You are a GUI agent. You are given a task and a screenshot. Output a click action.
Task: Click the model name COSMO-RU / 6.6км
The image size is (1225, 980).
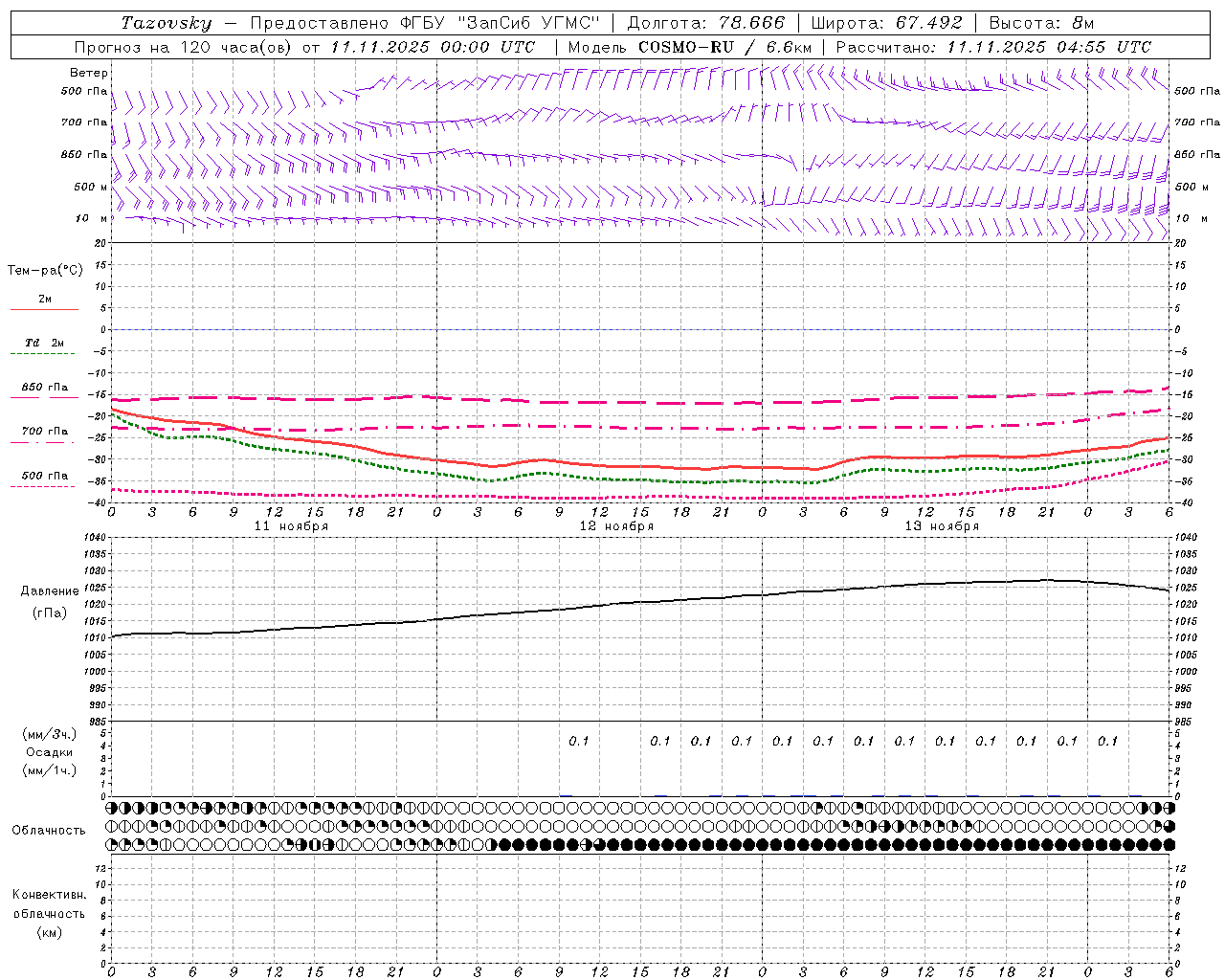point(724,47)
